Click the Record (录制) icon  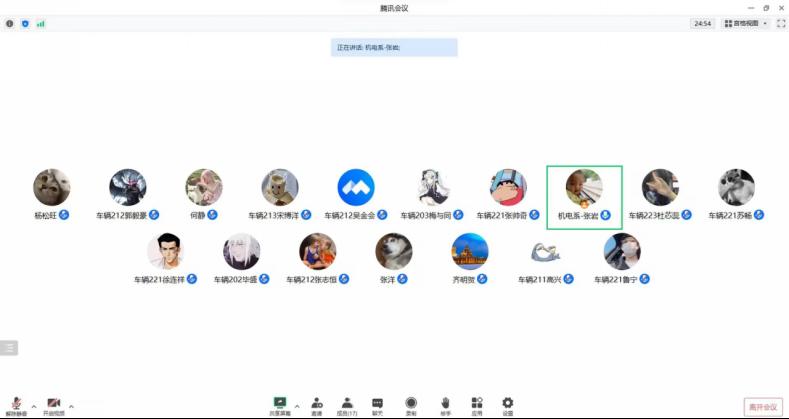point(411,403)
